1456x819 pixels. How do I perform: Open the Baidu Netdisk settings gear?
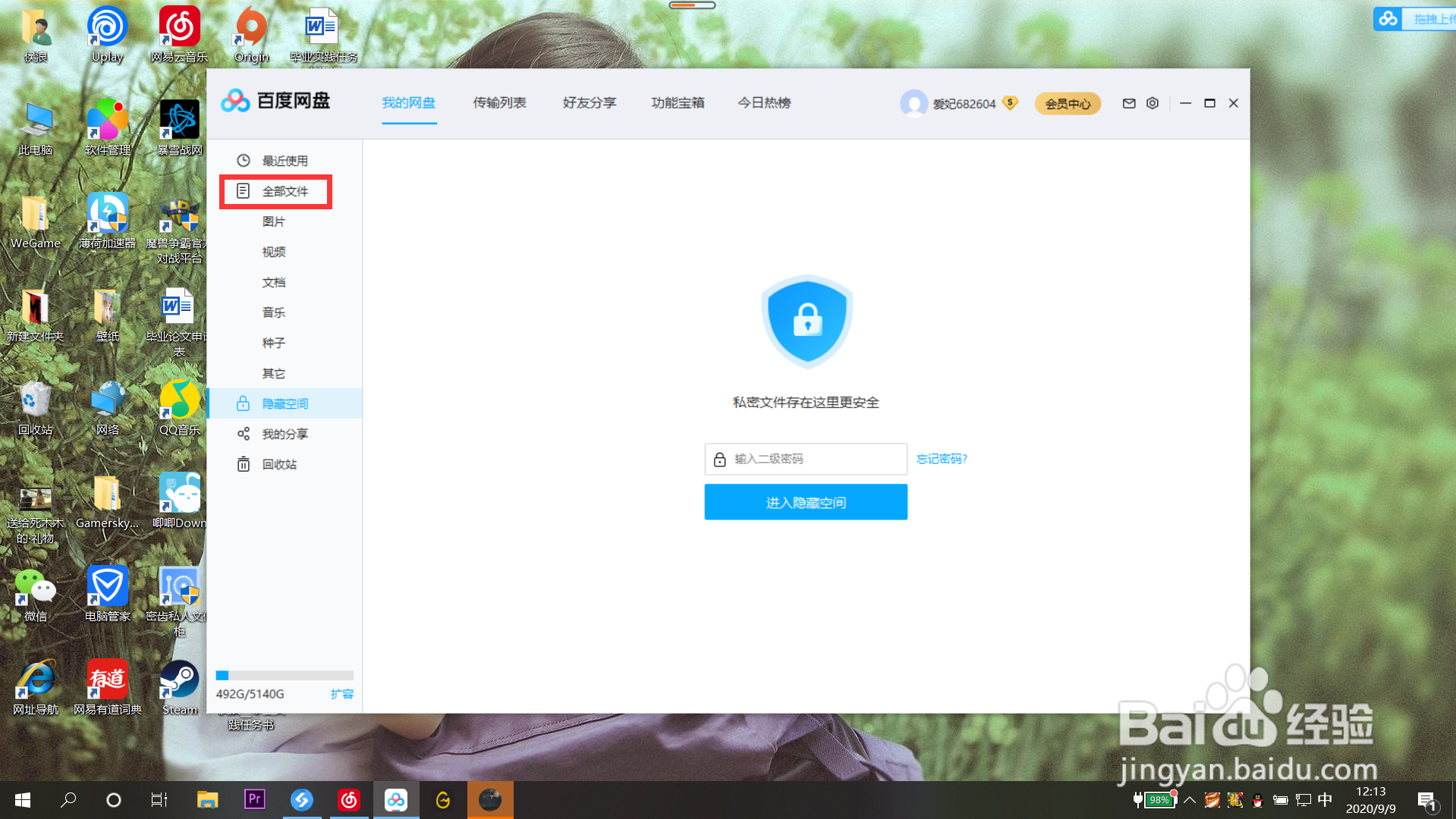(x=1152, y=103)
